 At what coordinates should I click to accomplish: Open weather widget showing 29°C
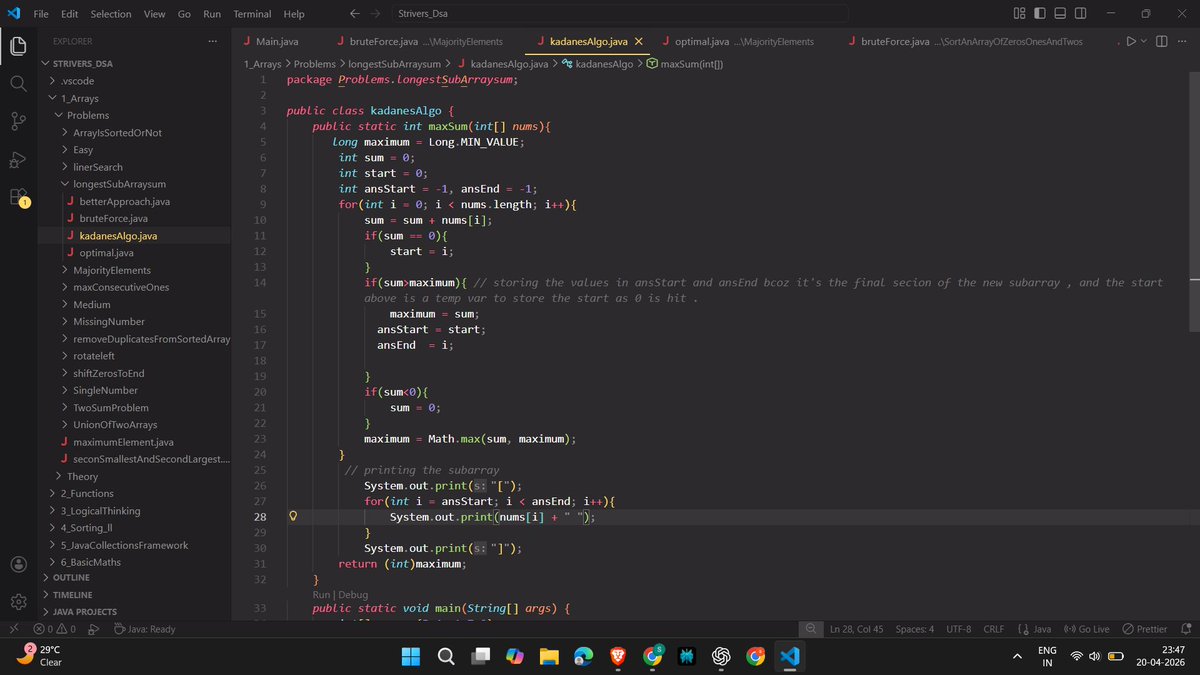[40, 656]
